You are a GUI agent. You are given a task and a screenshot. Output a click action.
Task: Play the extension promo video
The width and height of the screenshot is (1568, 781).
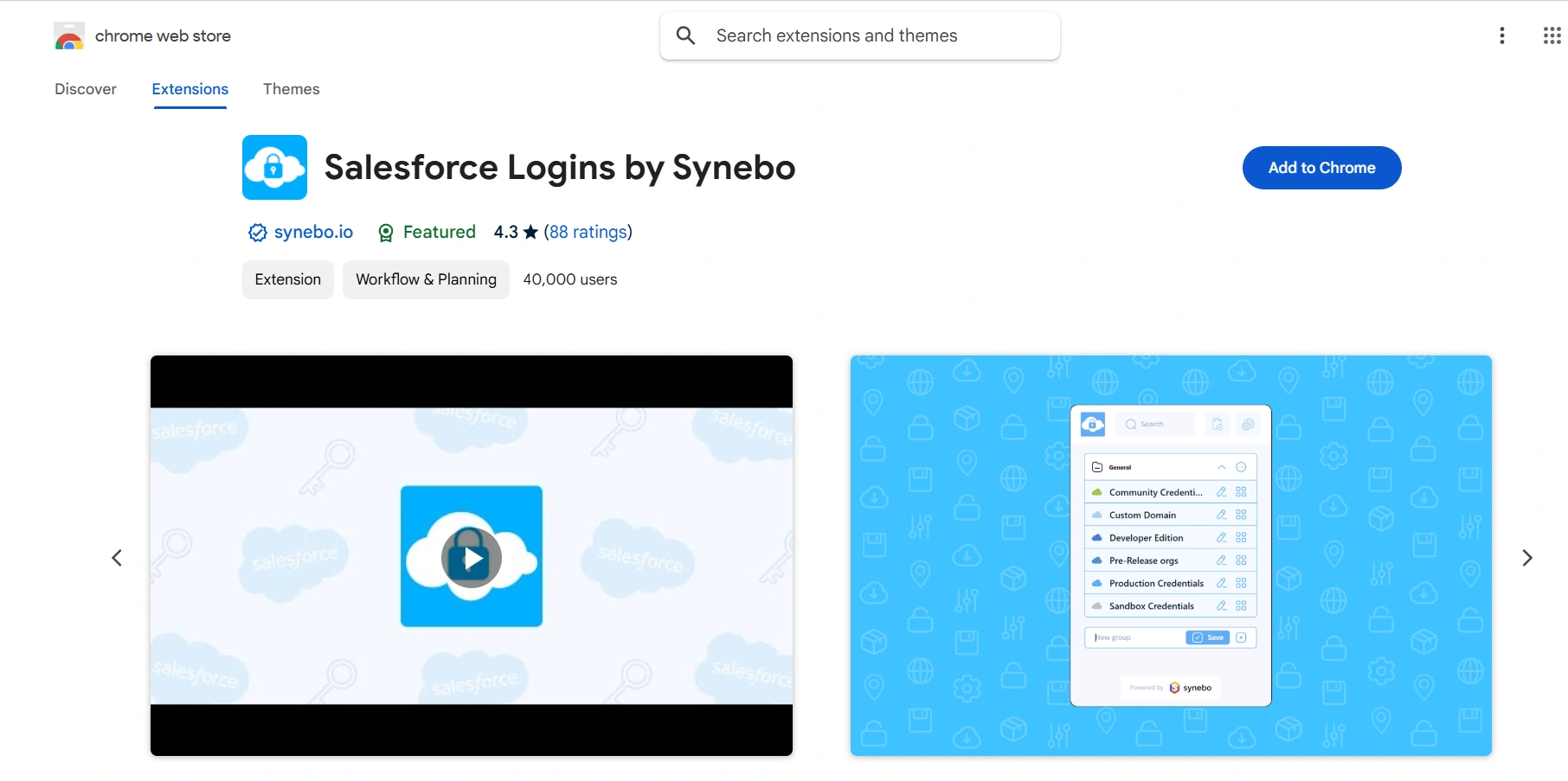(x=471, y=557)
